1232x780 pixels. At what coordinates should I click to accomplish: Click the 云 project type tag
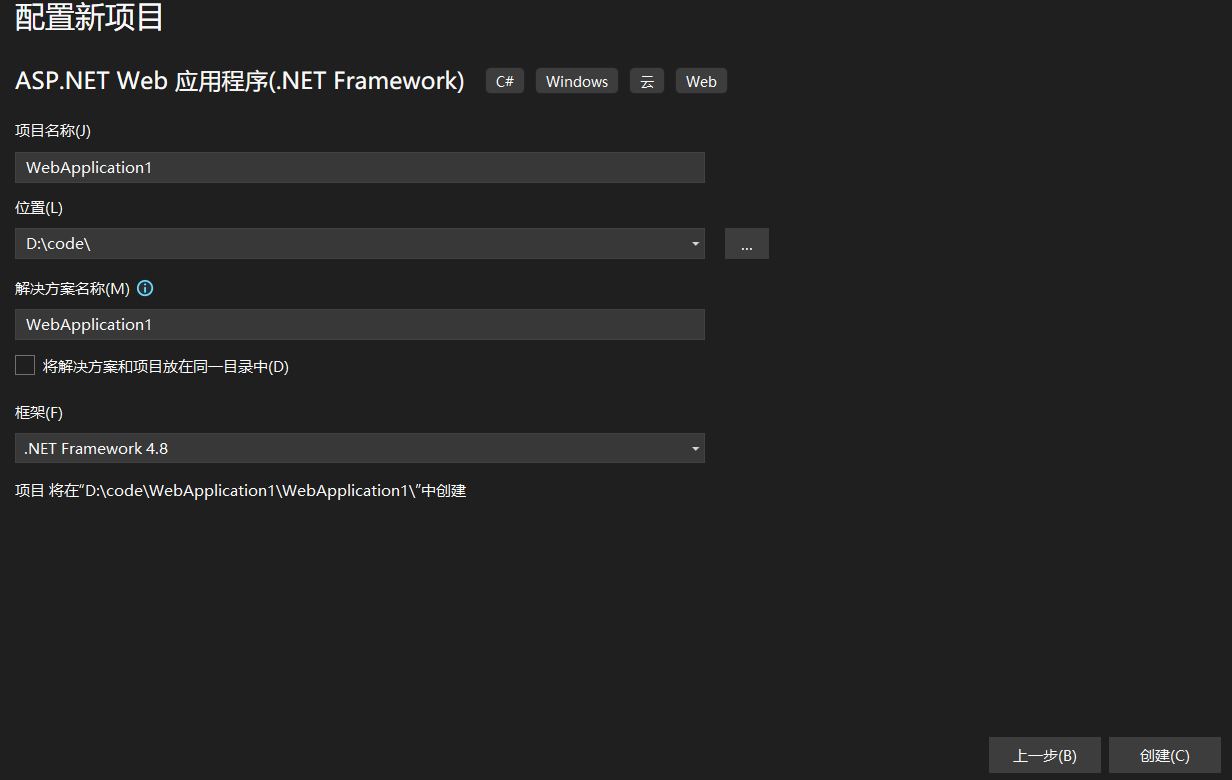click(647, 82)
